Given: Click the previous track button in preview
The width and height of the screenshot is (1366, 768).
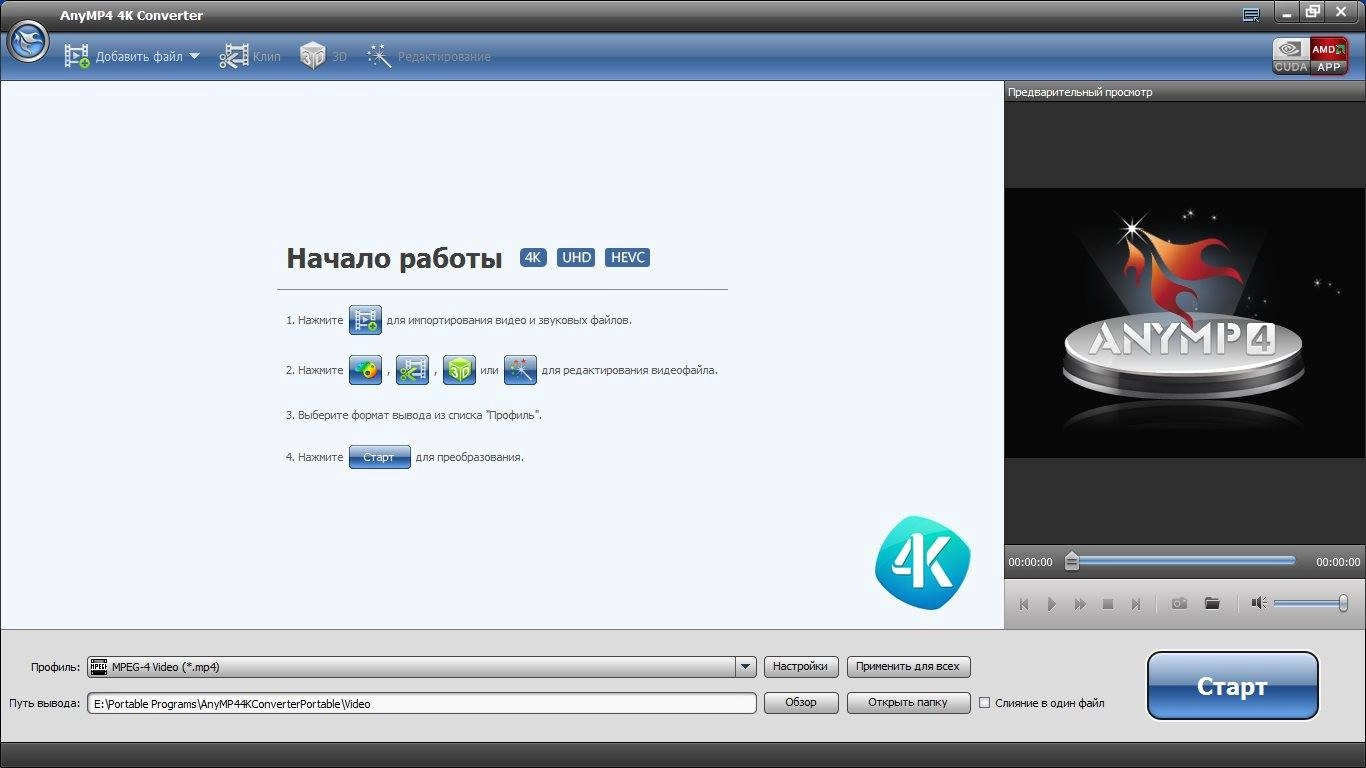Looking at the screenshot, I should 1024,604.
